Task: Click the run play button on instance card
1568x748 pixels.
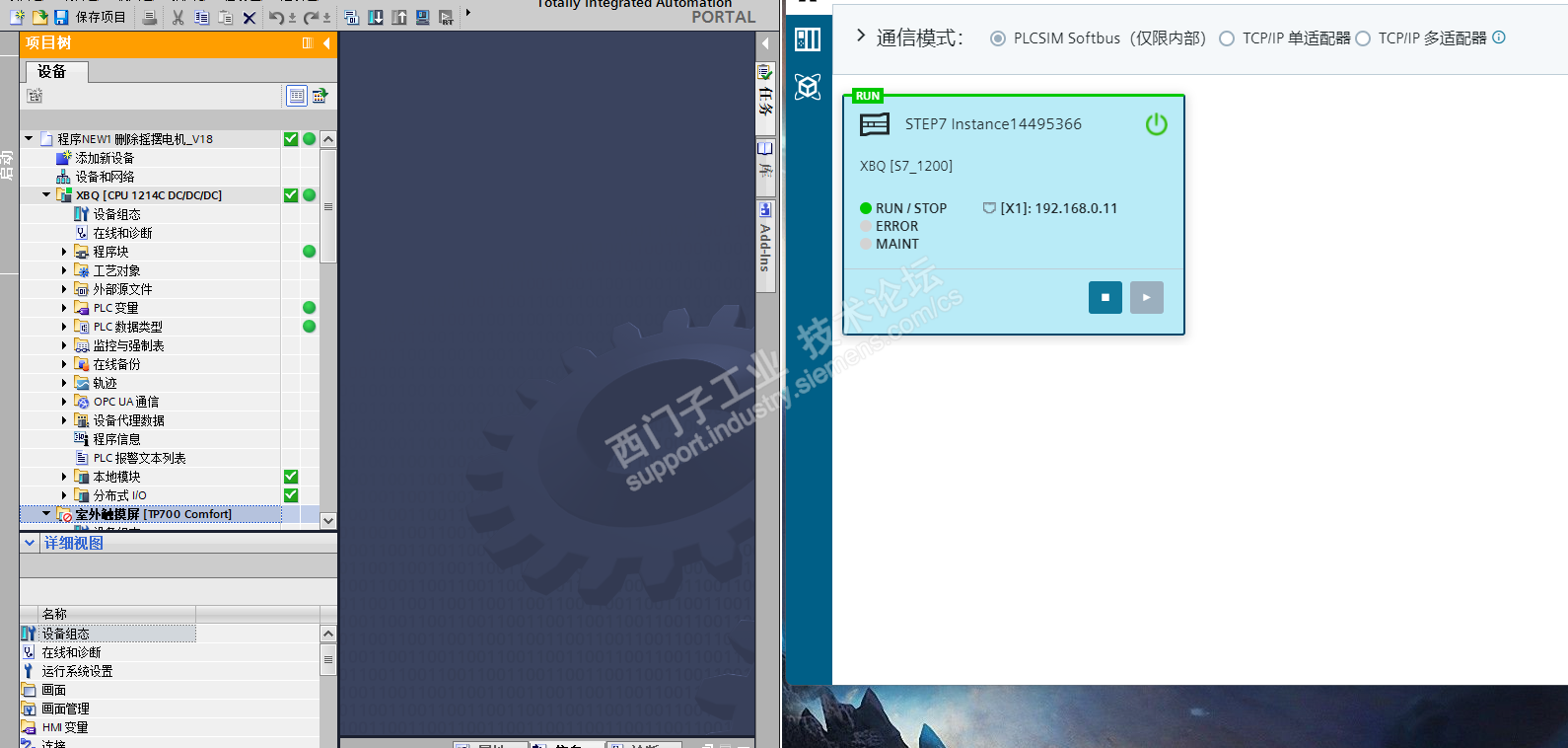Action: (1147, 297)
